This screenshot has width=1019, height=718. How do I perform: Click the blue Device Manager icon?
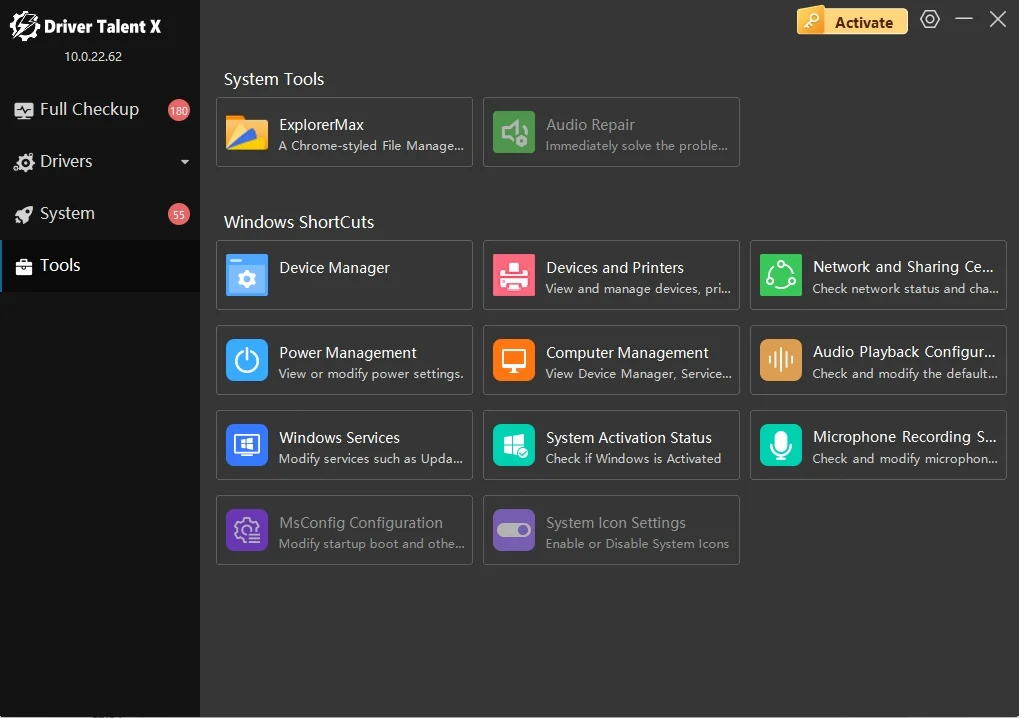coord(247,276)
